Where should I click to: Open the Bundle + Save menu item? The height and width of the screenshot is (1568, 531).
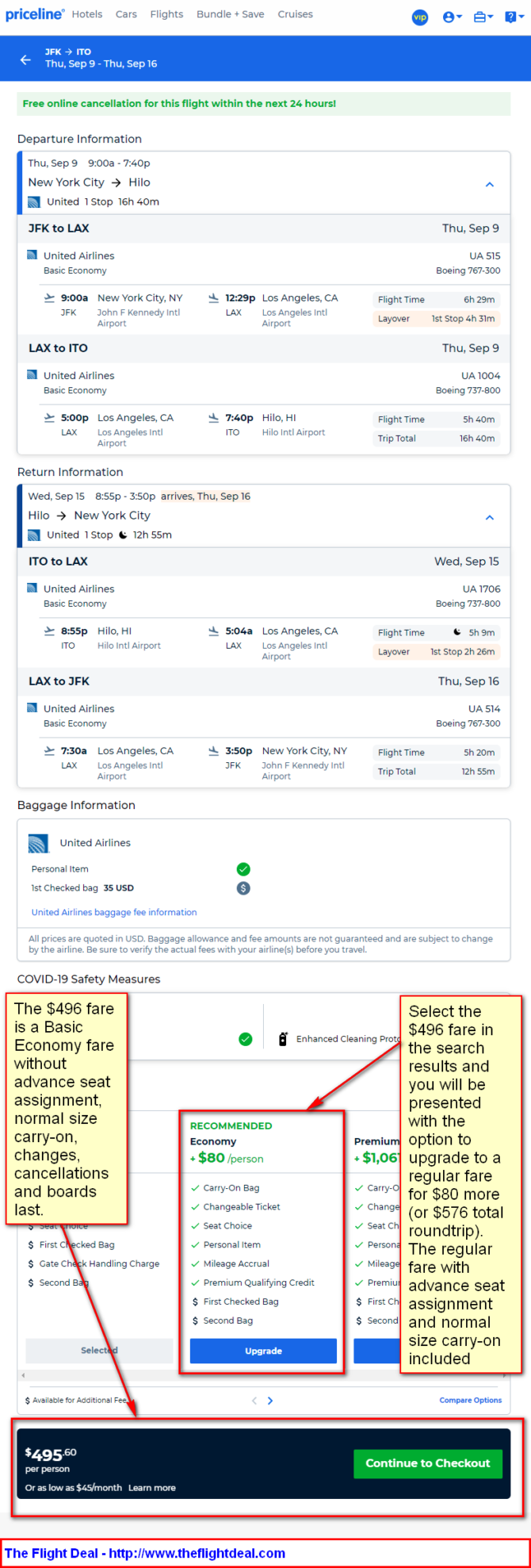pyautogui.click(x=231, y=14)
